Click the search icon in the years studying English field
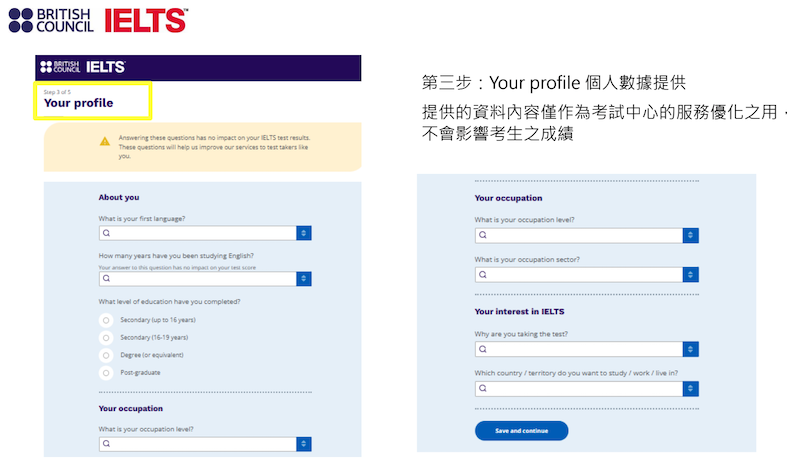This screenshot has height=461, width=800. pyautogui.click(x=106, y=278)
